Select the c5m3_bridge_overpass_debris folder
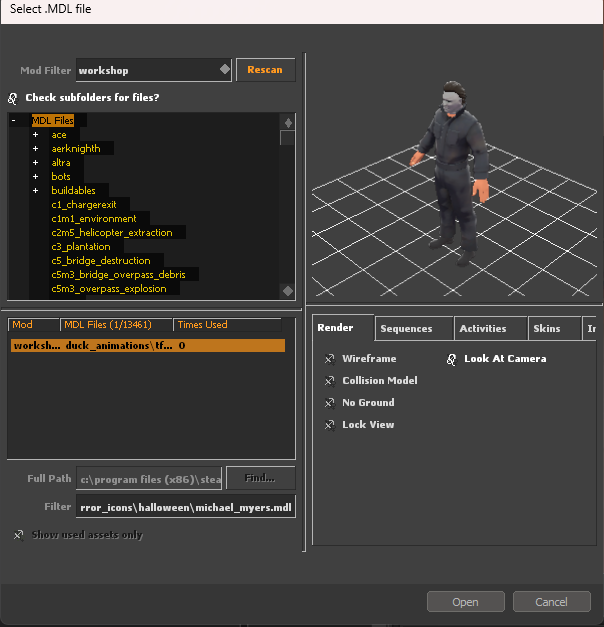 (118, 275)
